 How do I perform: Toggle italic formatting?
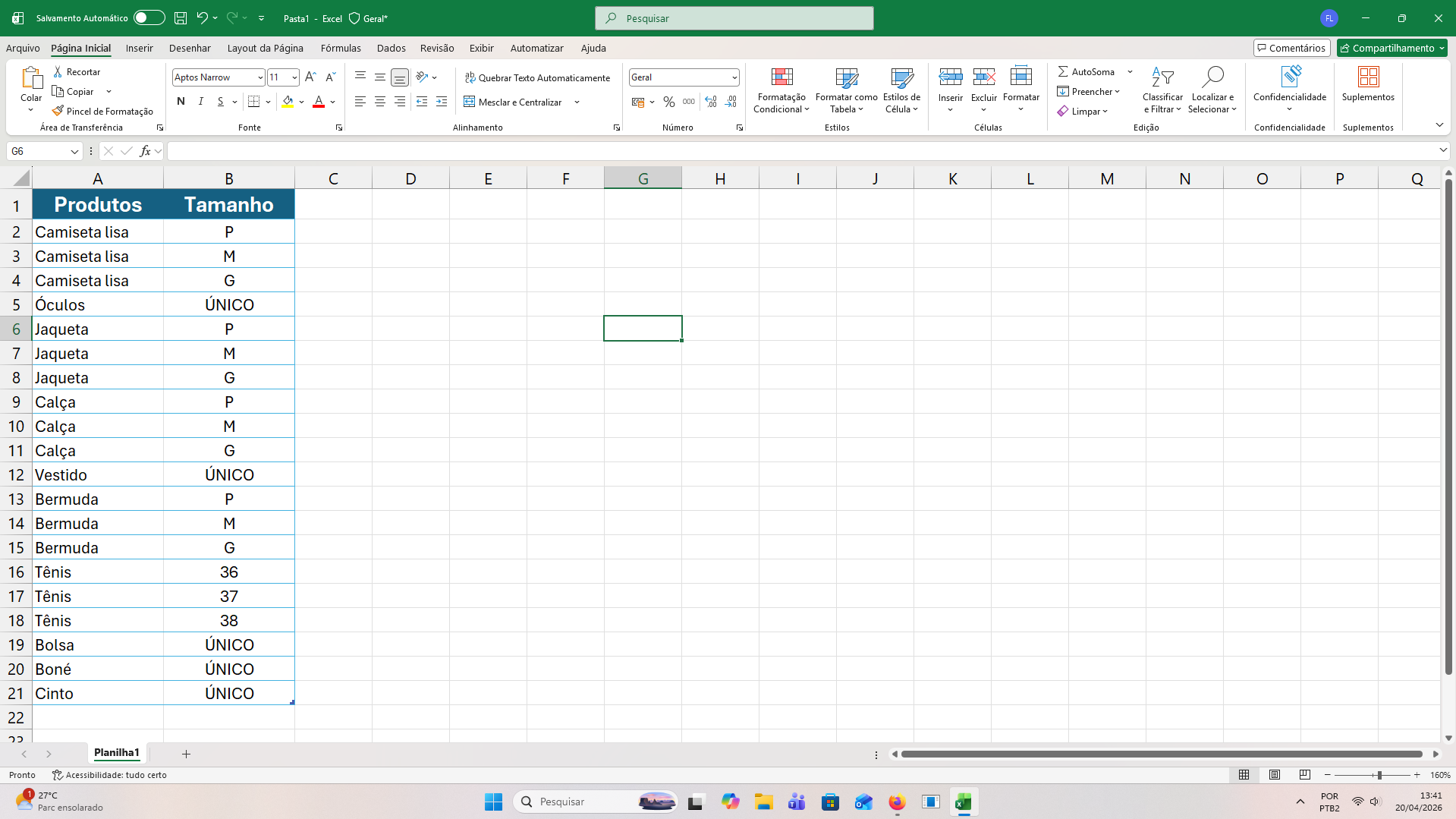tap(200, 102)
